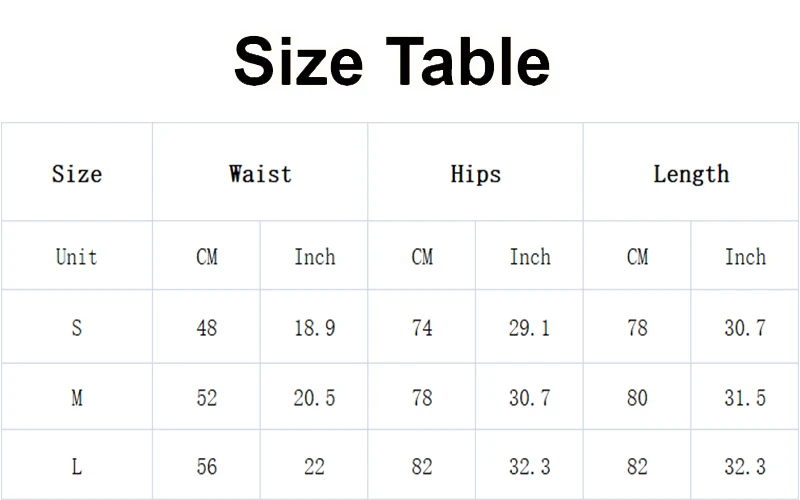This screenshot has height=500, width=800.
Task: Click the L size row label
Action: point(77,465)
